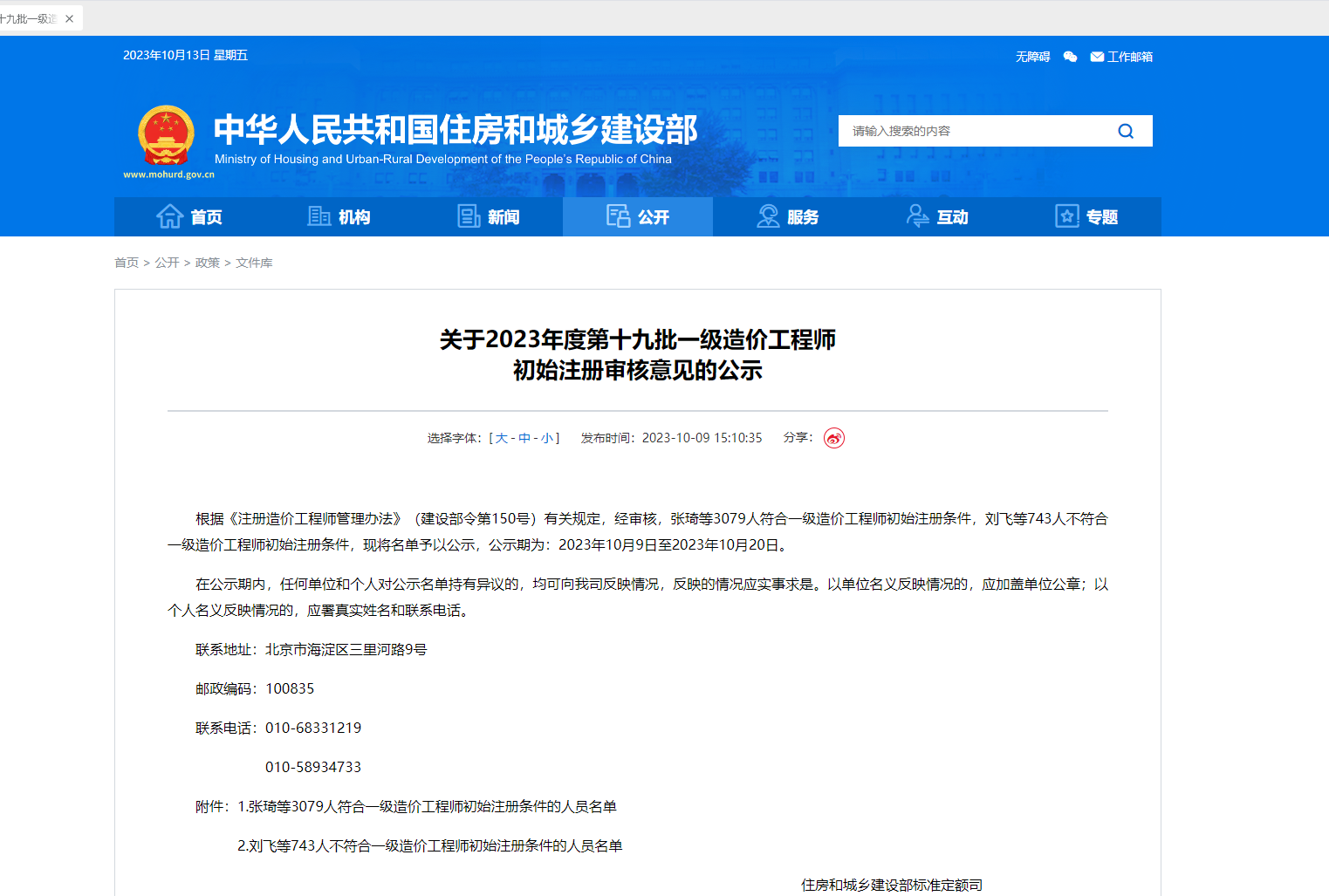
Task: Go to 首页 home navigation tab
Action: 189,216
